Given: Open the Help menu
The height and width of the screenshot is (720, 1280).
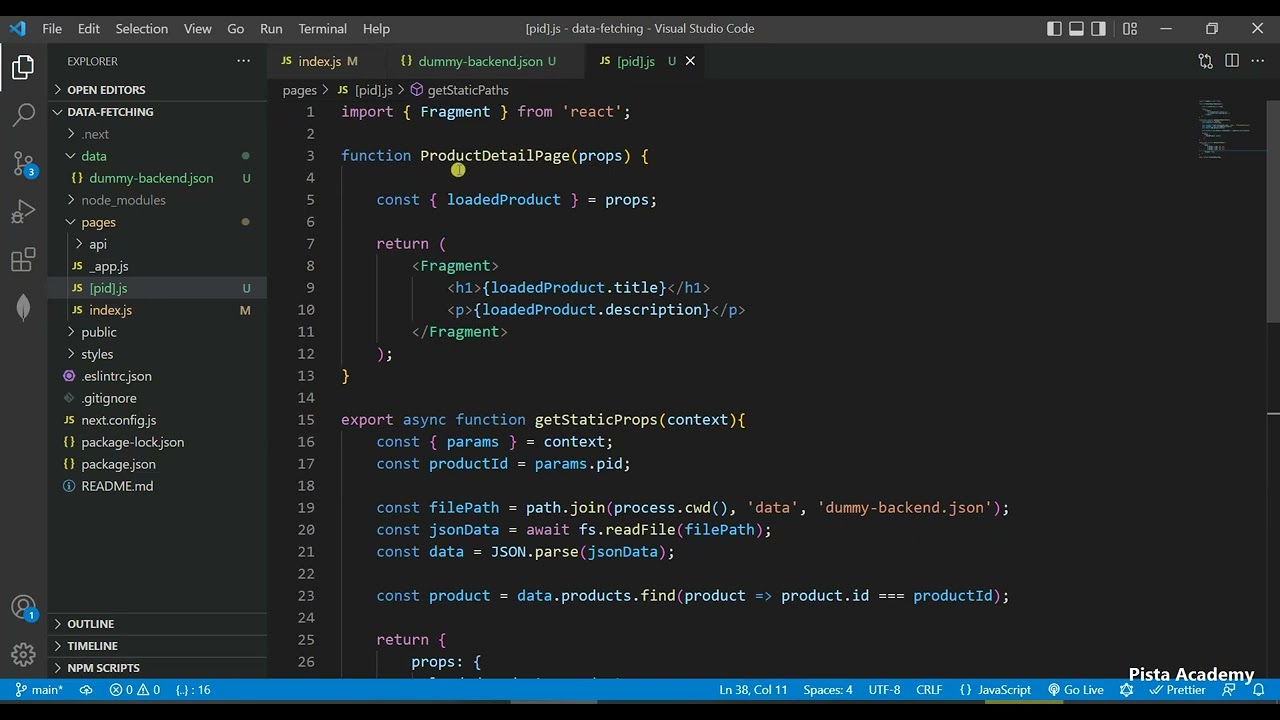Looking at the screenshot, I should click(376, 29).
